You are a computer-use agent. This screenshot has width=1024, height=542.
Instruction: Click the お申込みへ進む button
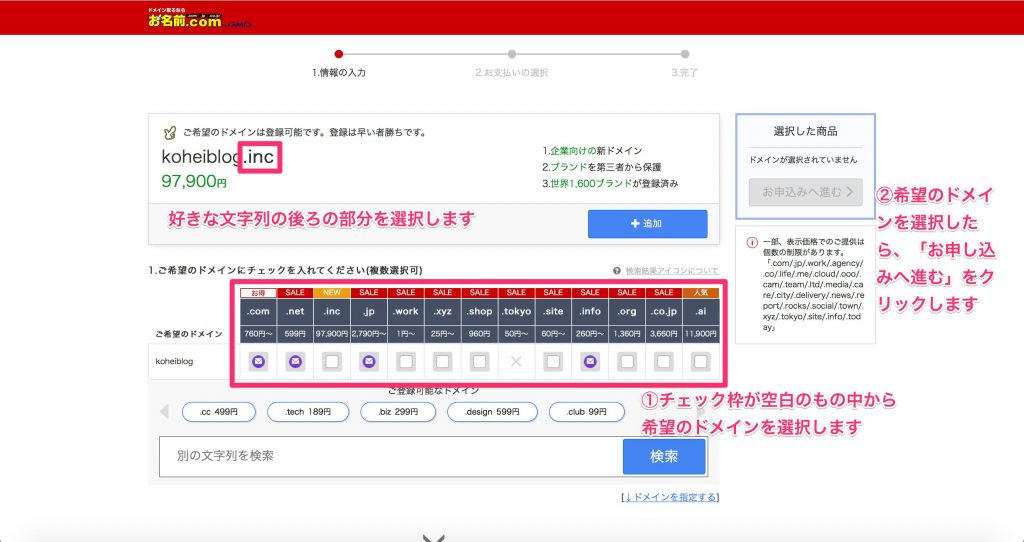click(805, 192)
